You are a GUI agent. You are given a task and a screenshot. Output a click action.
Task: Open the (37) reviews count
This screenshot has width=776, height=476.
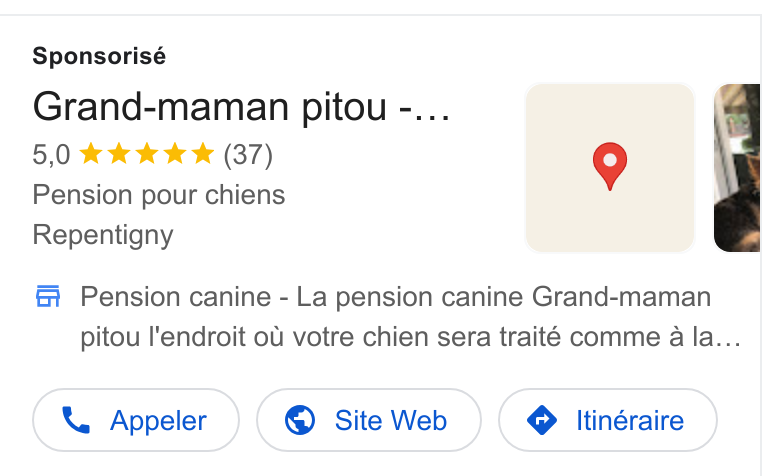click(248, 155)
